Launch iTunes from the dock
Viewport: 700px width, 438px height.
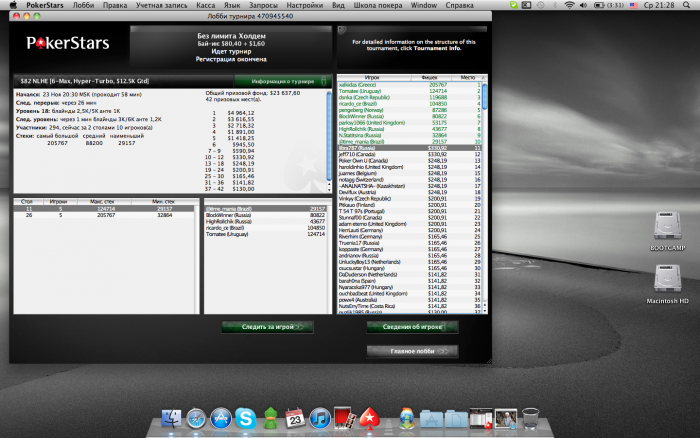(320, 419)
